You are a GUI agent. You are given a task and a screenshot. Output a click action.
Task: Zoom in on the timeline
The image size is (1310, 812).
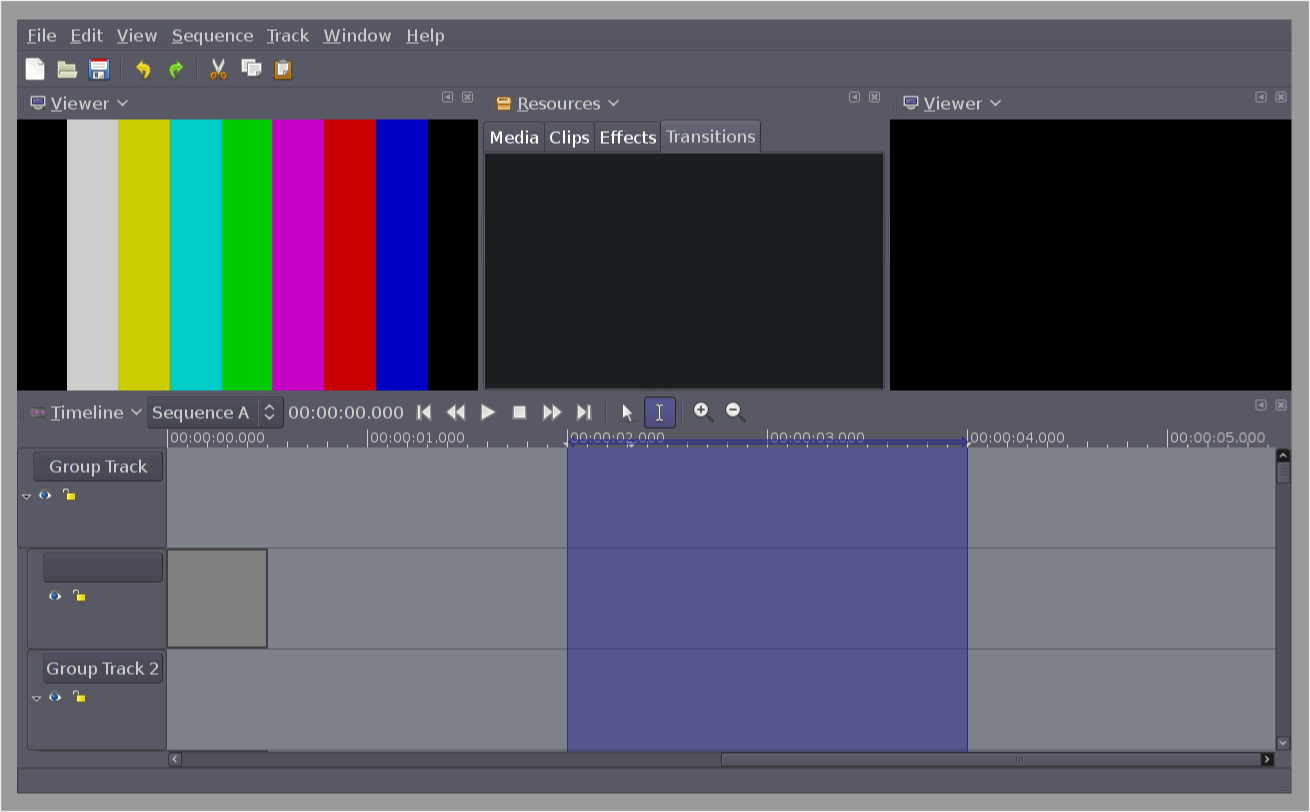click(702, 411)
